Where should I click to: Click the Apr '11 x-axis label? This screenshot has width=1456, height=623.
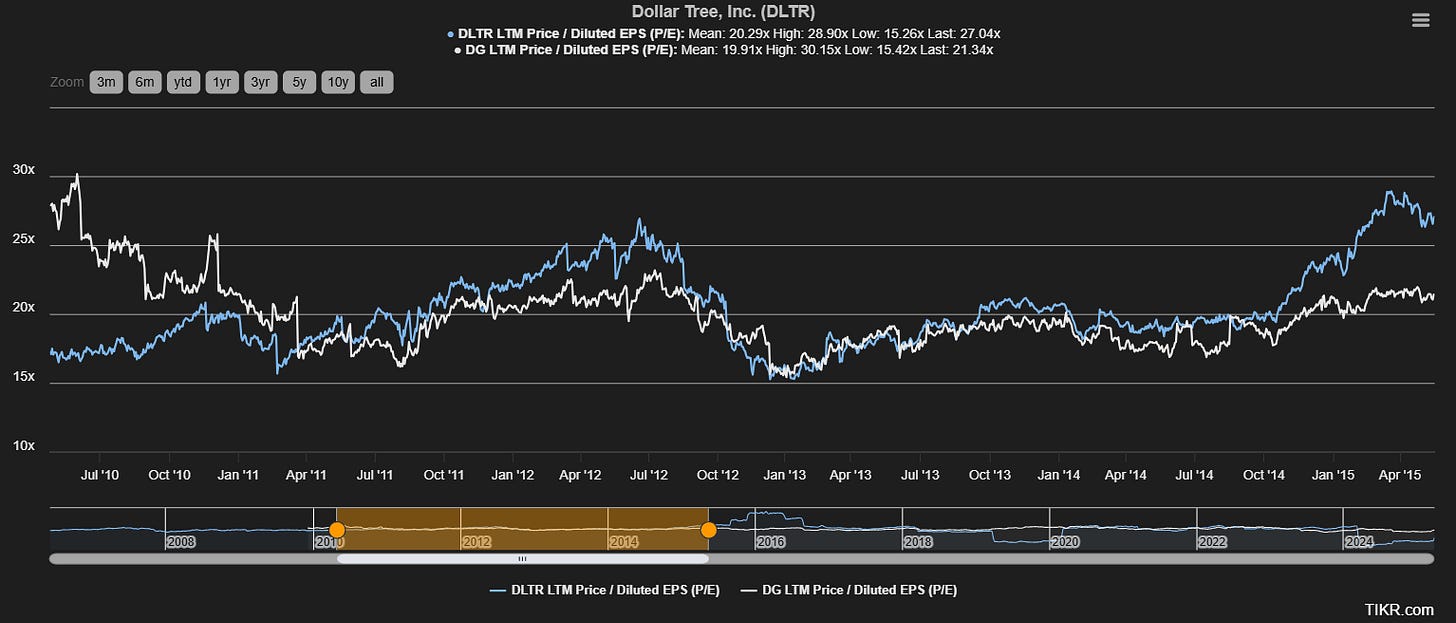point(306,475)
